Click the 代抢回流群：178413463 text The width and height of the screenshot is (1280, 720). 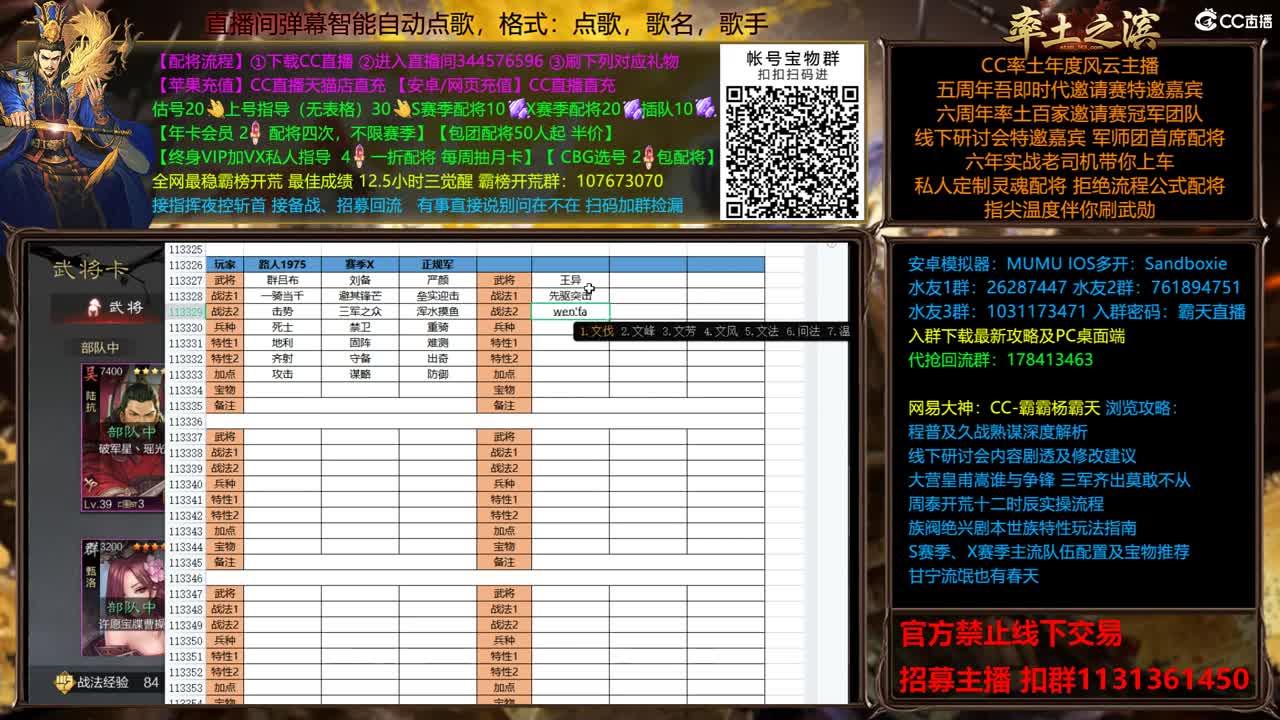1000,360
